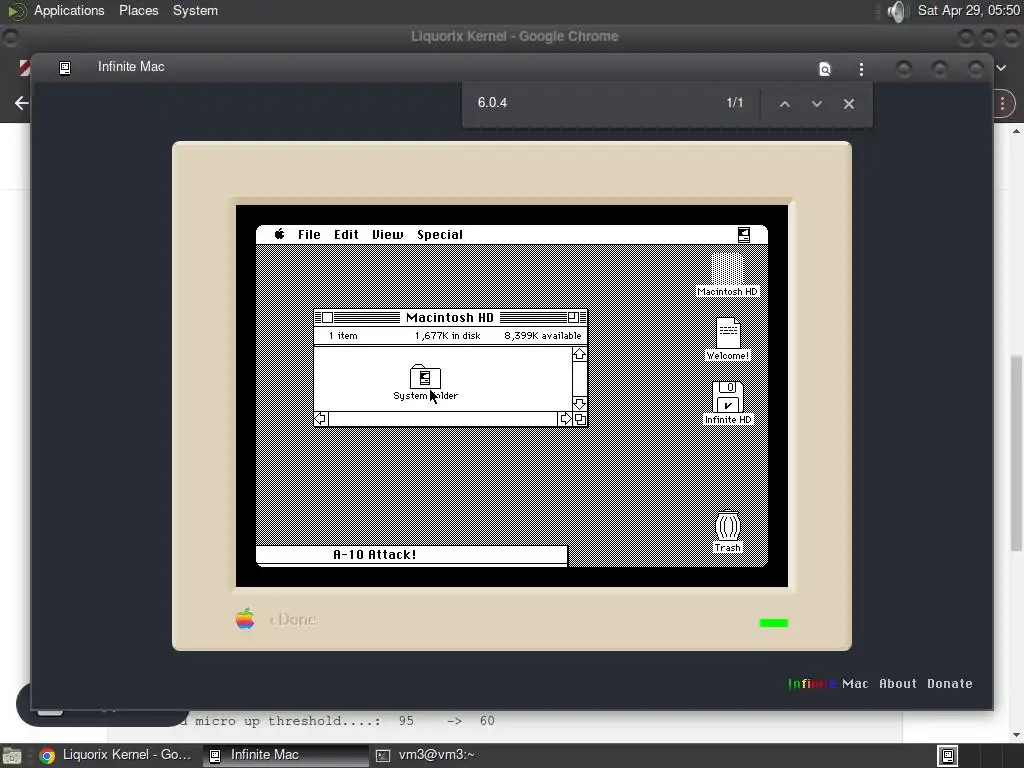The width and height of the screenshot is (1024, 768).
Task: Open the Chrome three-dot menu at right edge
Action: tap(1002, 103)
